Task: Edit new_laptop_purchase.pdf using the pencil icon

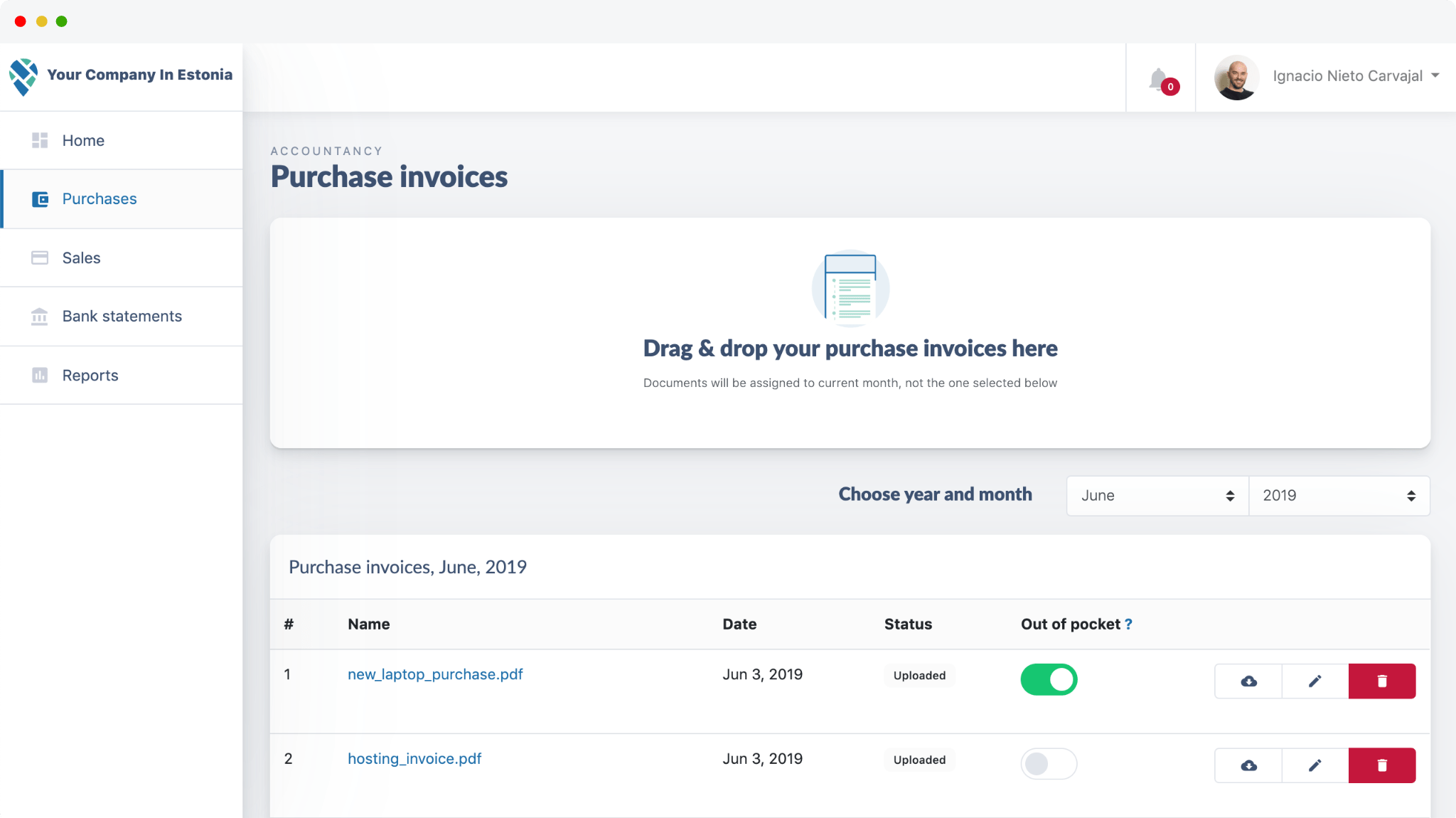Action: pyautogui.click(x=1315, y=681)
